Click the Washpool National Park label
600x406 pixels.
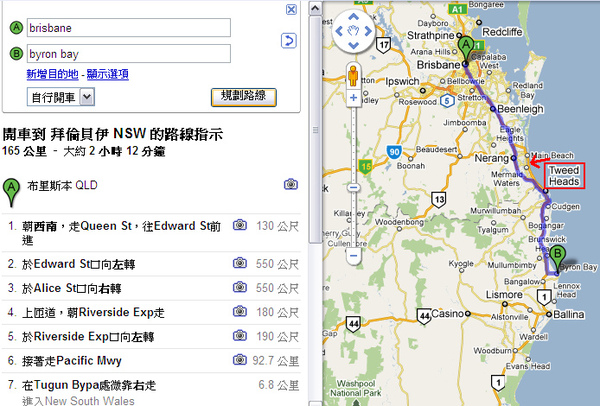[x=356, y=388]
